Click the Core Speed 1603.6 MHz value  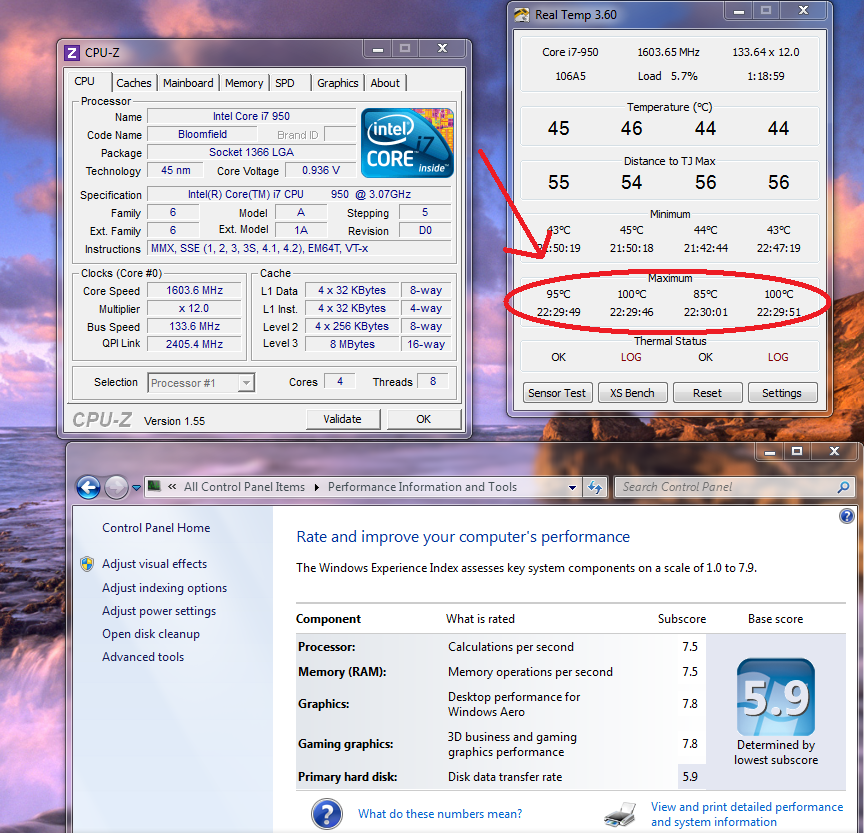(195, 290)
